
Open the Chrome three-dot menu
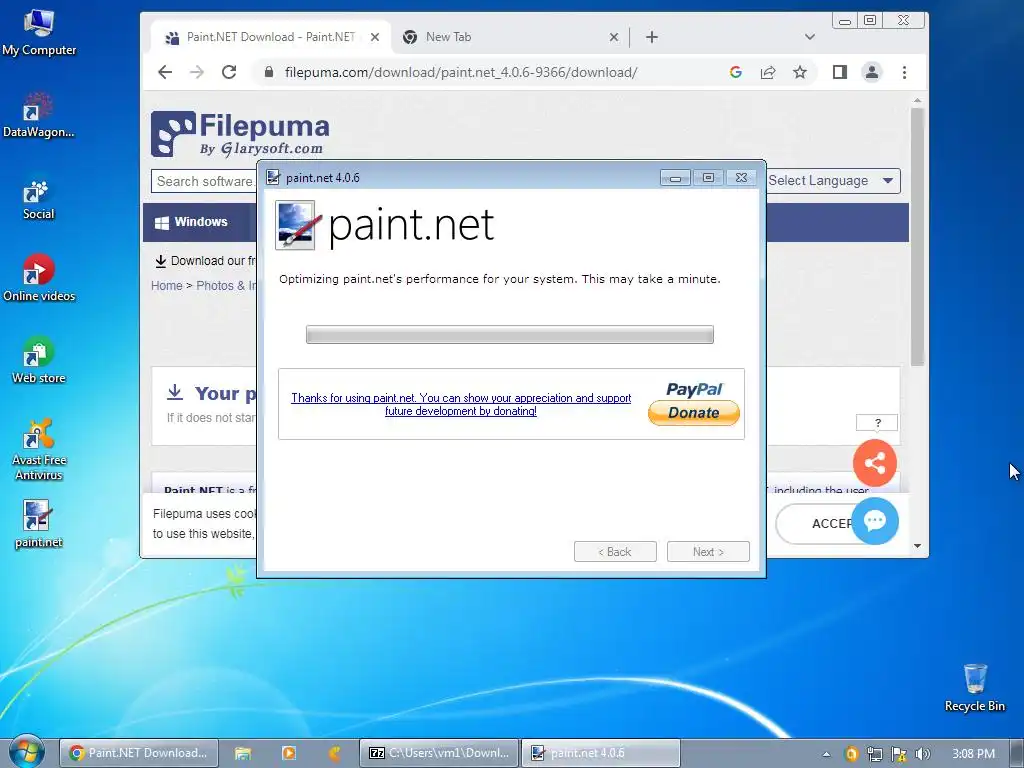point(904,72)
